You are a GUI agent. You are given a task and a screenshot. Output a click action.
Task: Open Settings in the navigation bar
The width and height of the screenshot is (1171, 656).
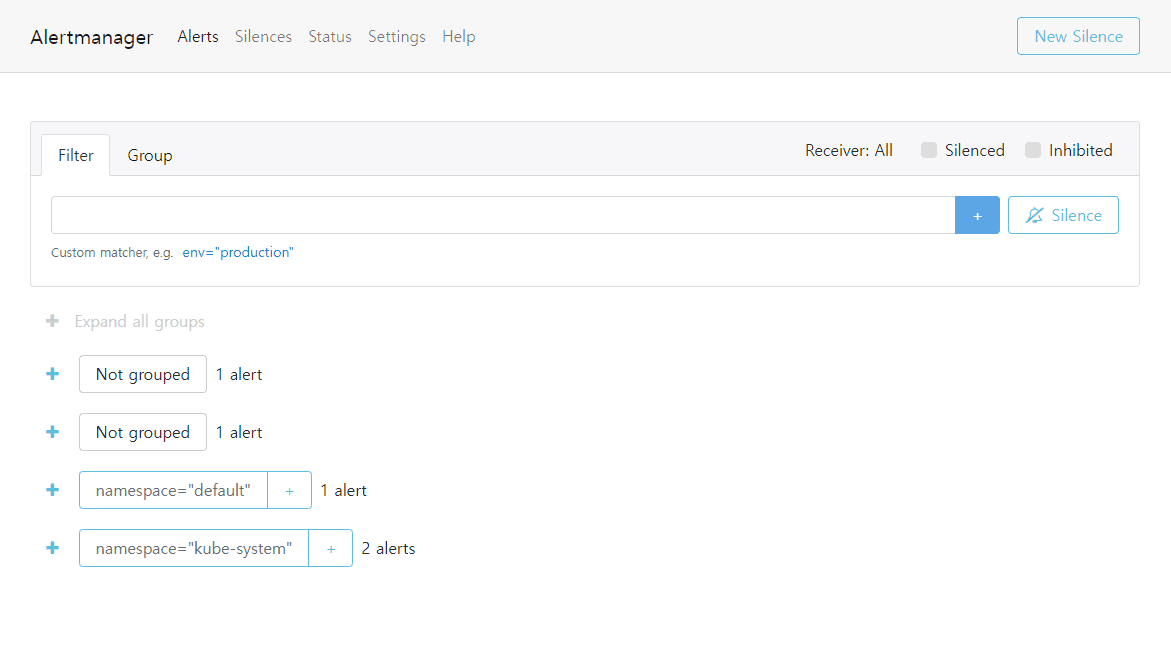(397, 36)
